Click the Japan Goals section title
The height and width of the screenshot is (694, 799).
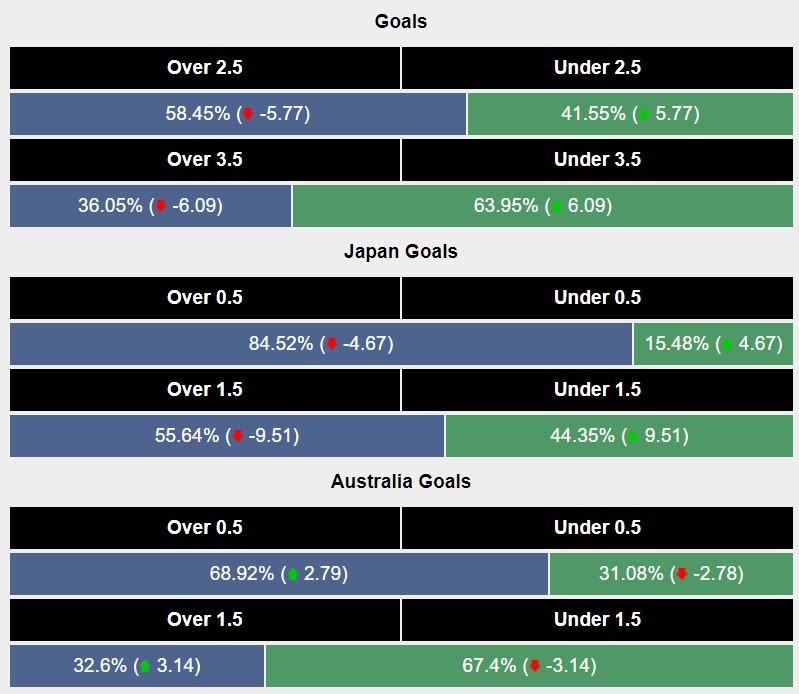coord(400,252)
